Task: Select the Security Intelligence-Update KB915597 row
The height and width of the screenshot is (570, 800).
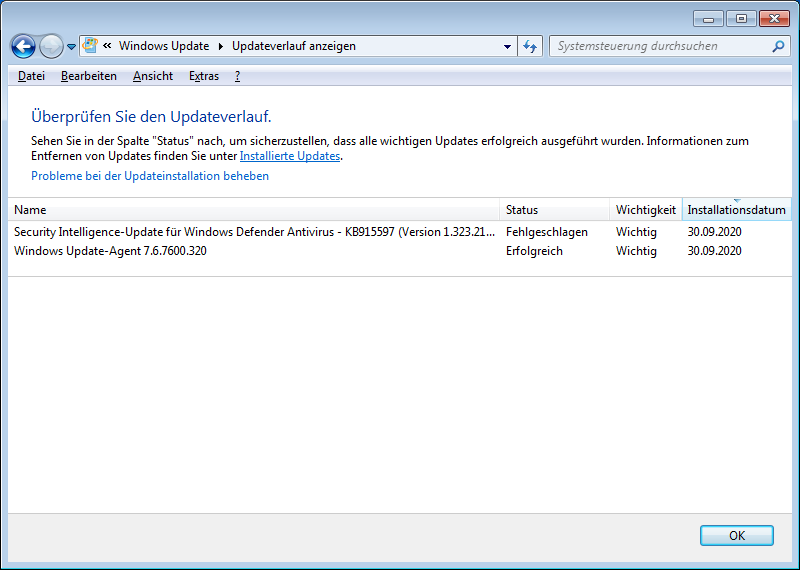Action: tap(399, 232)
